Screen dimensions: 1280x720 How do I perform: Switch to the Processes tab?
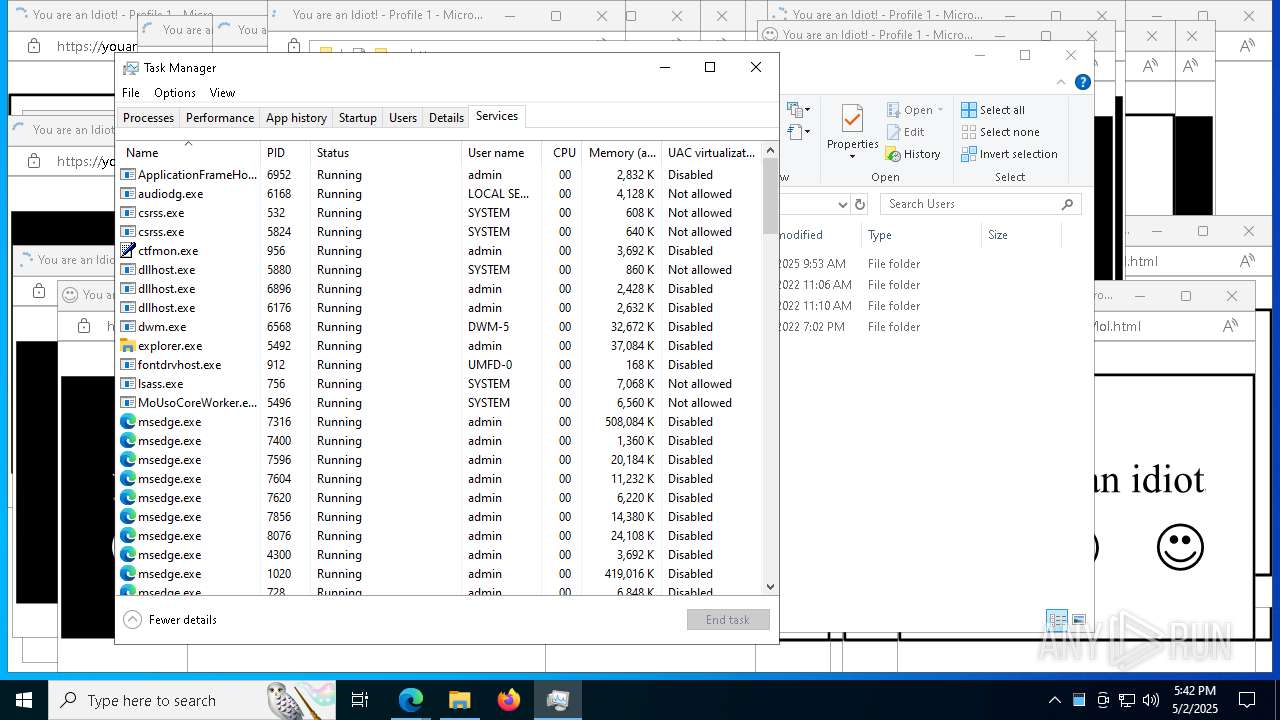point(148,118)
